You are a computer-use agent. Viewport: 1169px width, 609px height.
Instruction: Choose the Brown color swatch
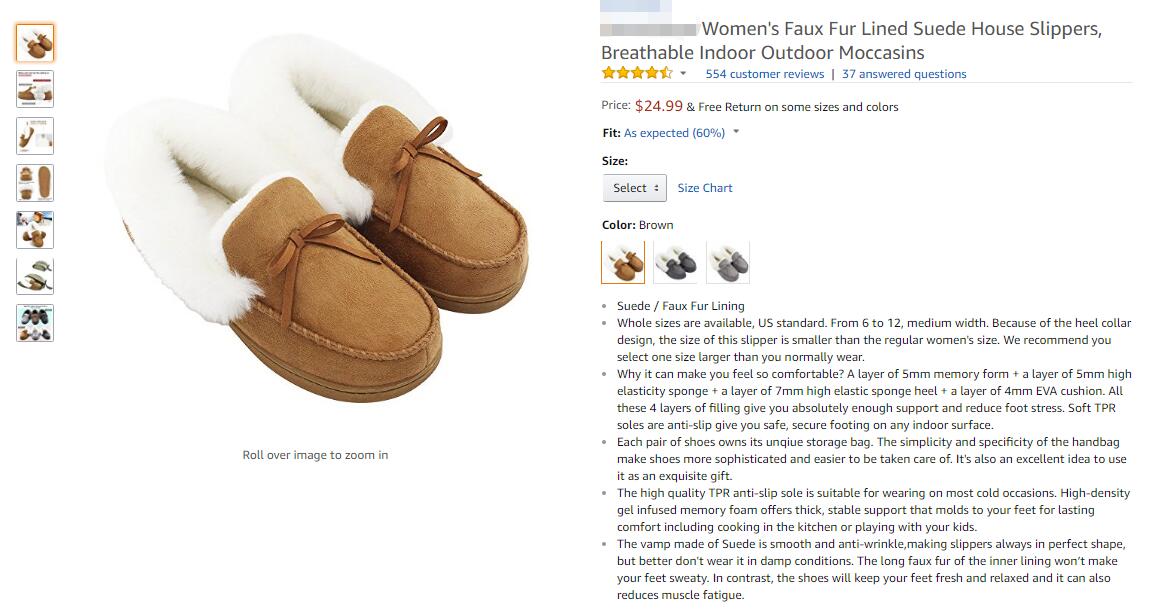tap(623, 262)
